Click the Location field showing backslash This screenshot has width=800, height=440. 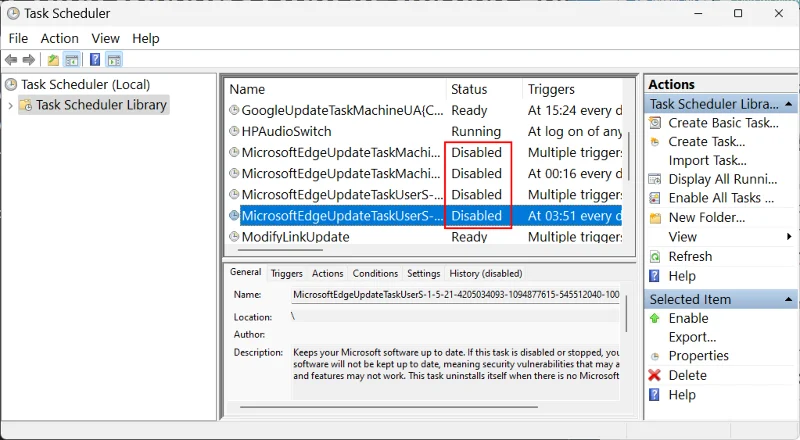point(456,316)
